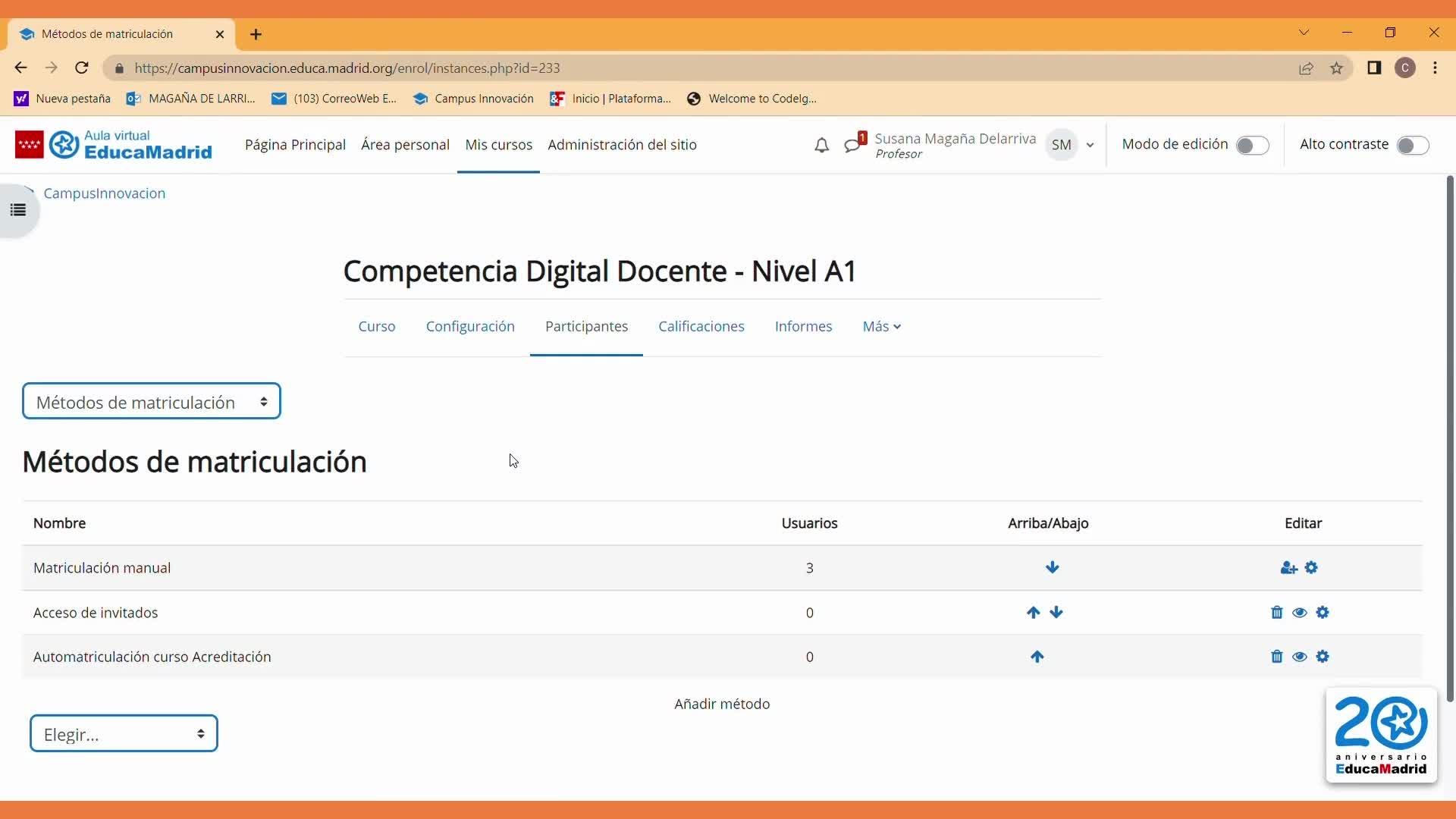Click the CampusInnovacion breadcrumb link
1456x819 pixels.
[104, 193]
